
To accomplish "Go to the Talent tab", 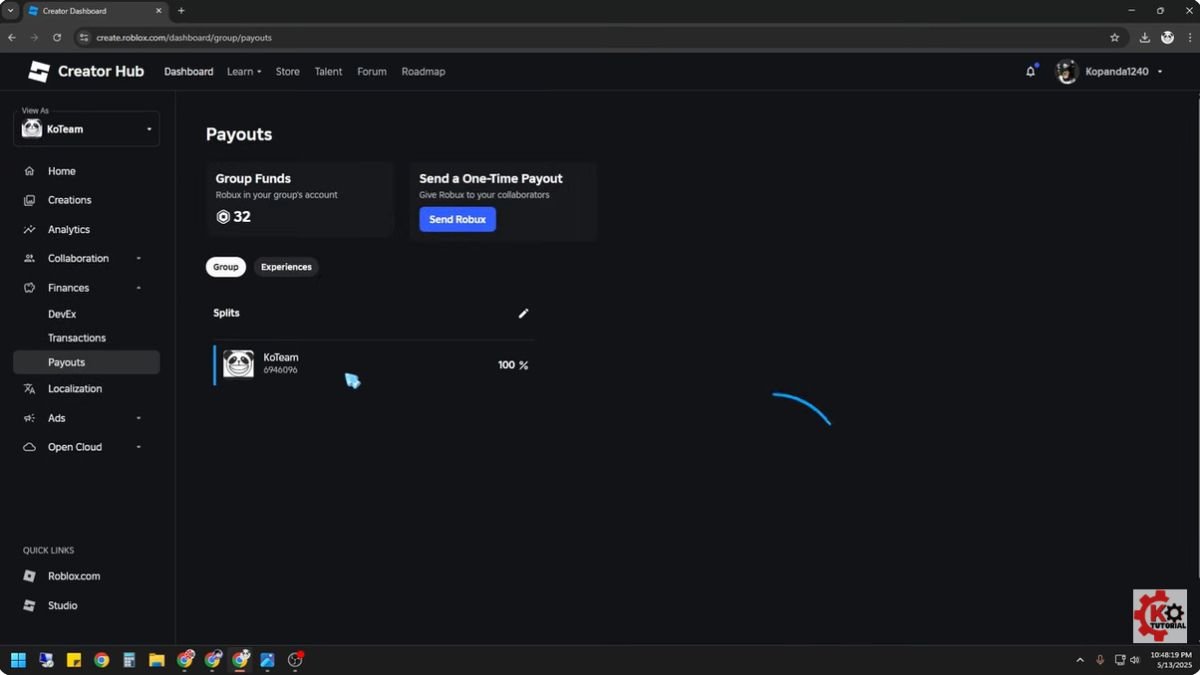I will pyautogui.click(x=328, y=72).
